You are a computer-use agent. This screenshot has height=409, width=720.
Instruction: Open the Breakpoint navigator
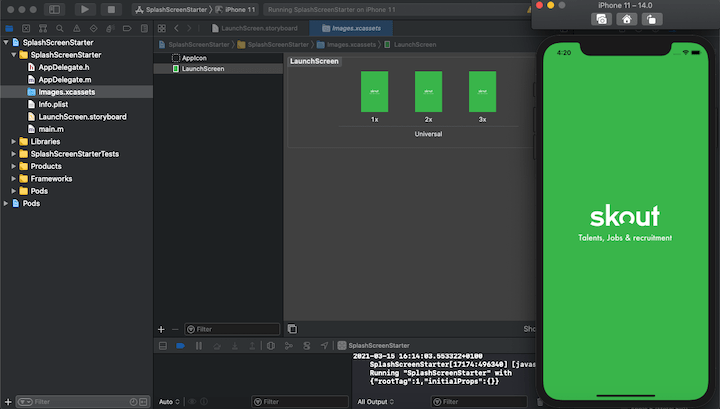click(x=127, y=28)
